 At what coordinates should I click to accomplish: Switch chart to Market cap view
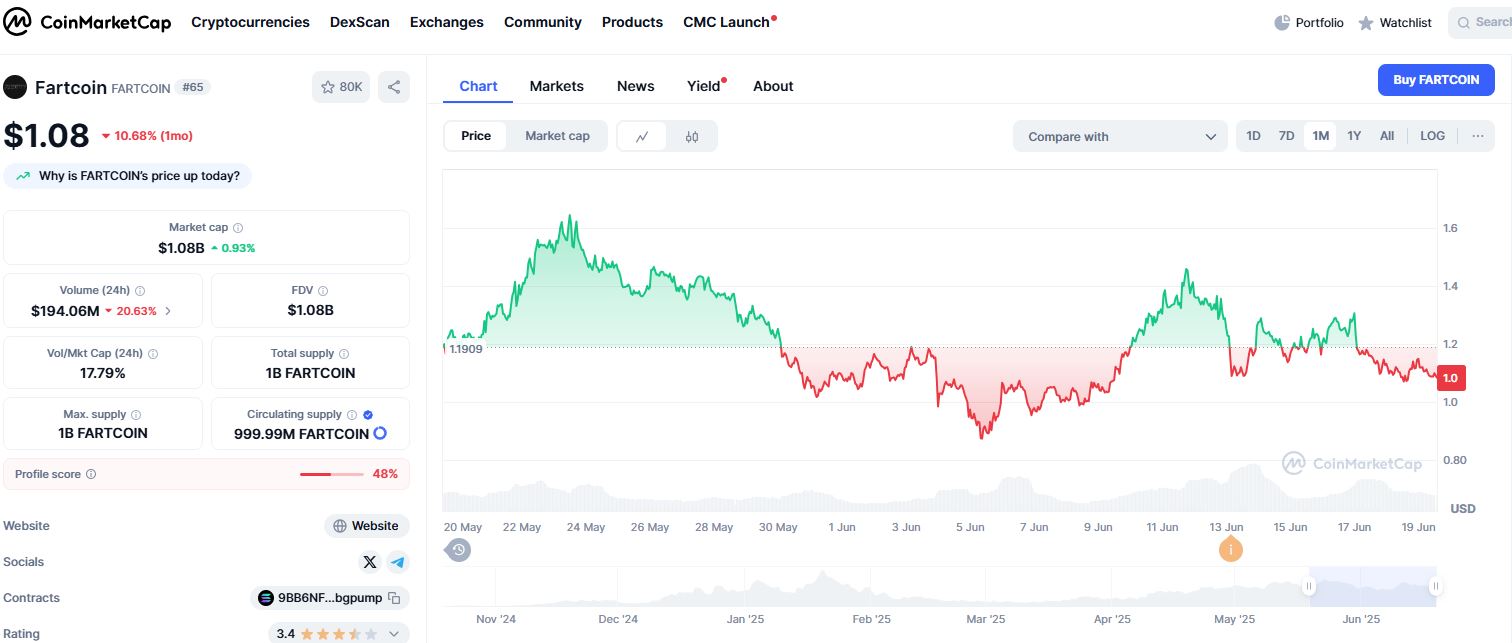point(557,136)
